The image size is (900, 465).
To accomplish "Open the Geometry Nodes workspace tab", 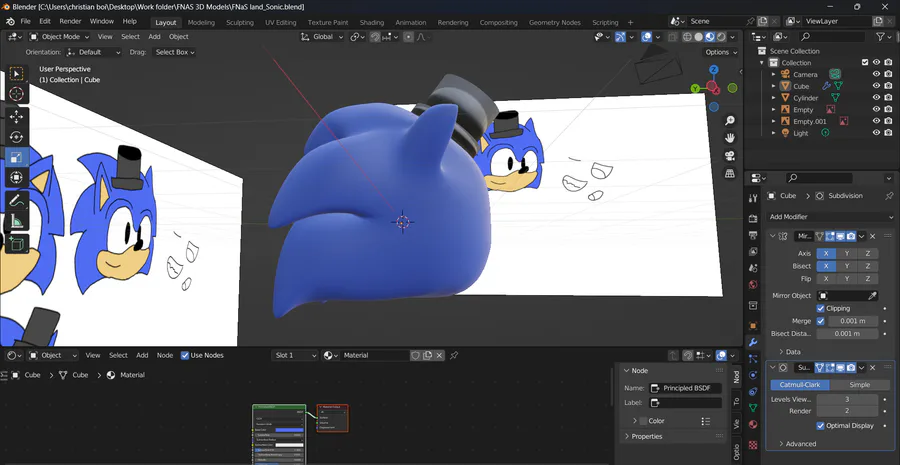I will coord(554,22).
